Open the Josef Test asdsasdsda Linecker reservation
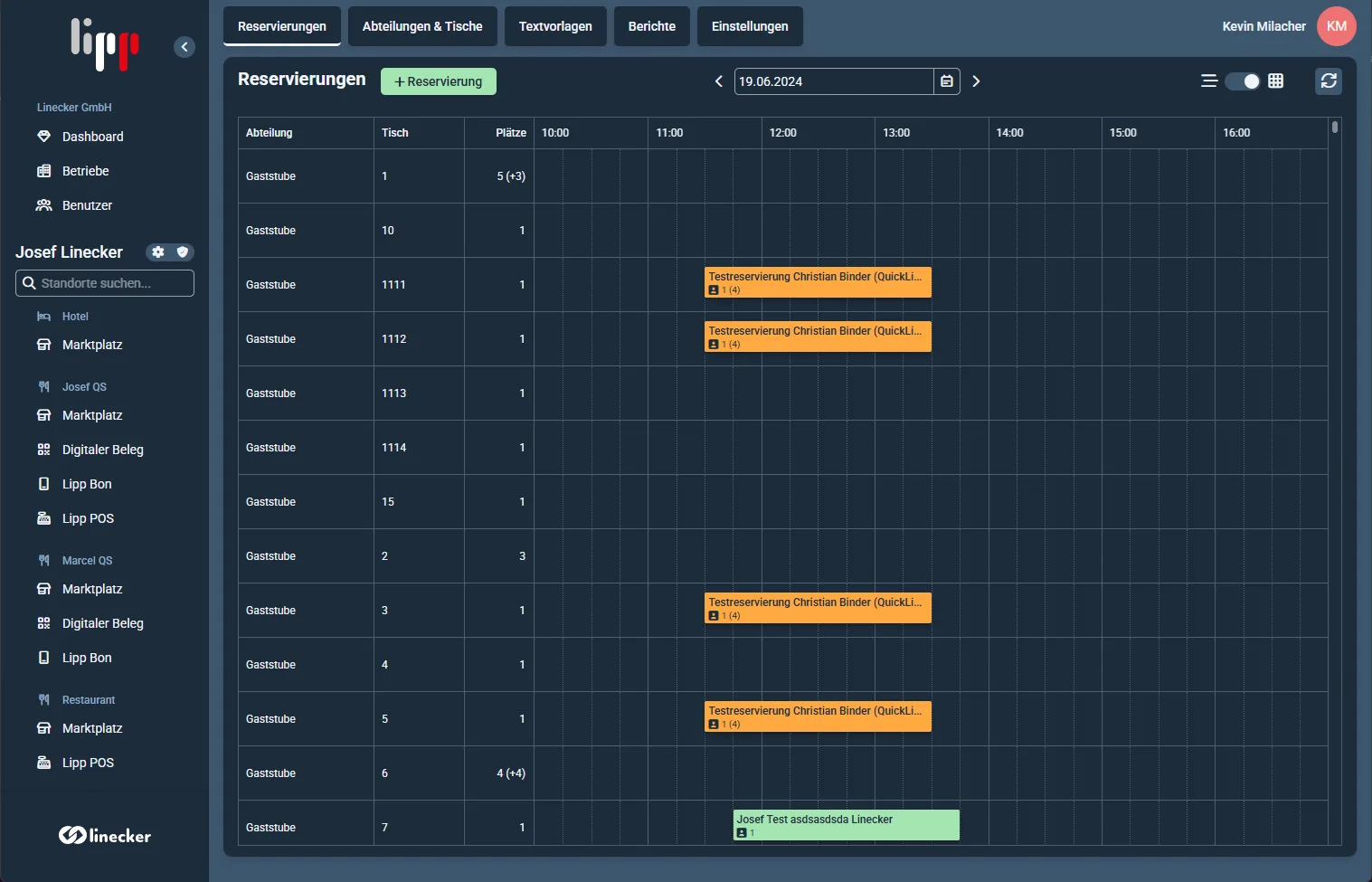1372x882 pixels. point(846,825)
